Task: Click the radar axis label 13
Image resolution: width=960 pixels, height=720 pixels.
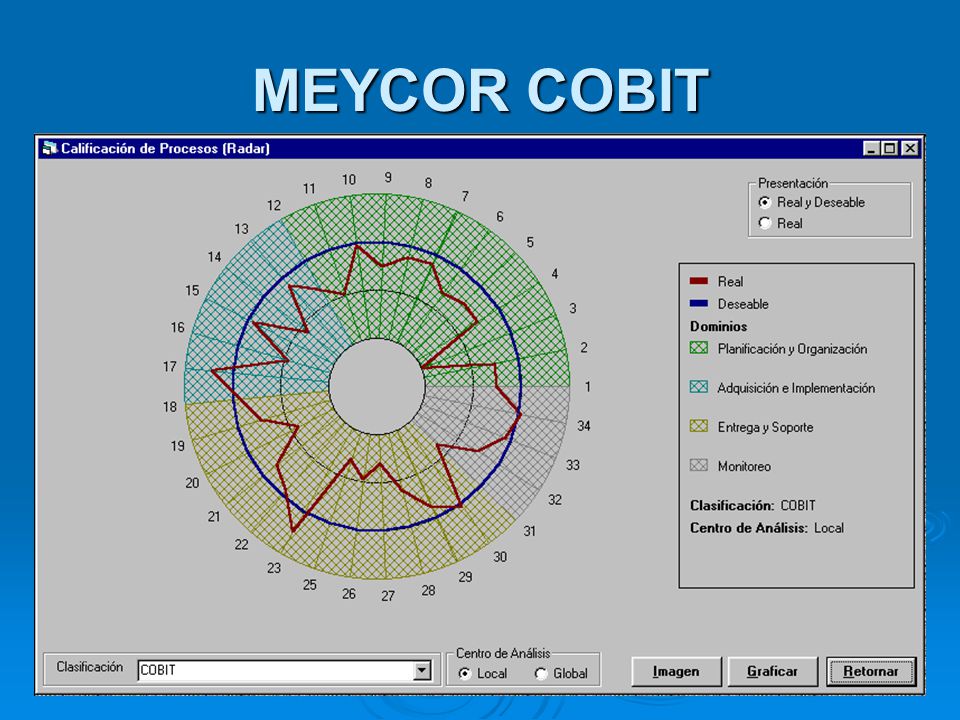Action: [x=241, y=229]
